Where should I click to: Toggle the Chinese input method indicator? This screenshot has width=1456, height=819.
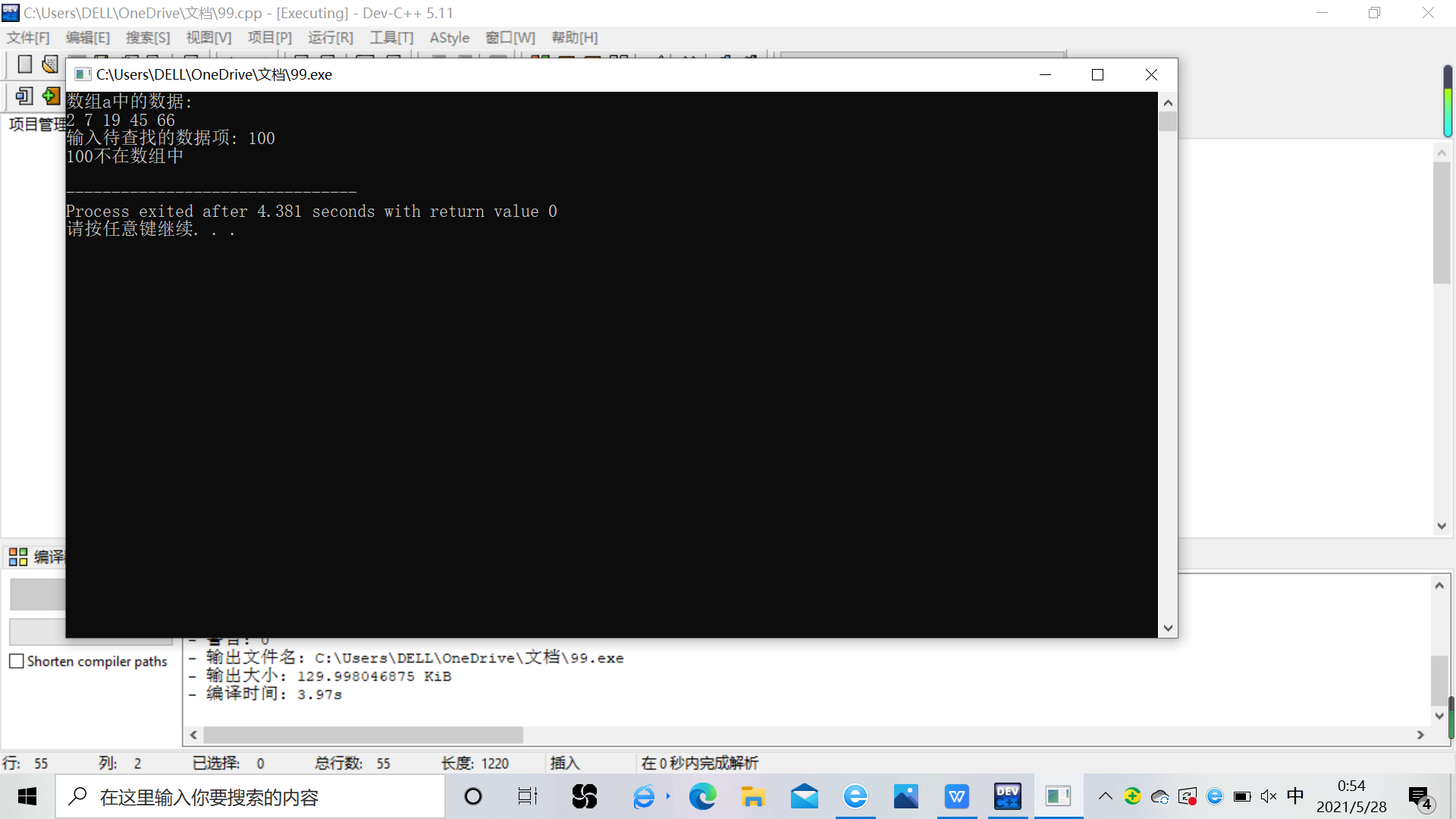(x=1295, y=795)
